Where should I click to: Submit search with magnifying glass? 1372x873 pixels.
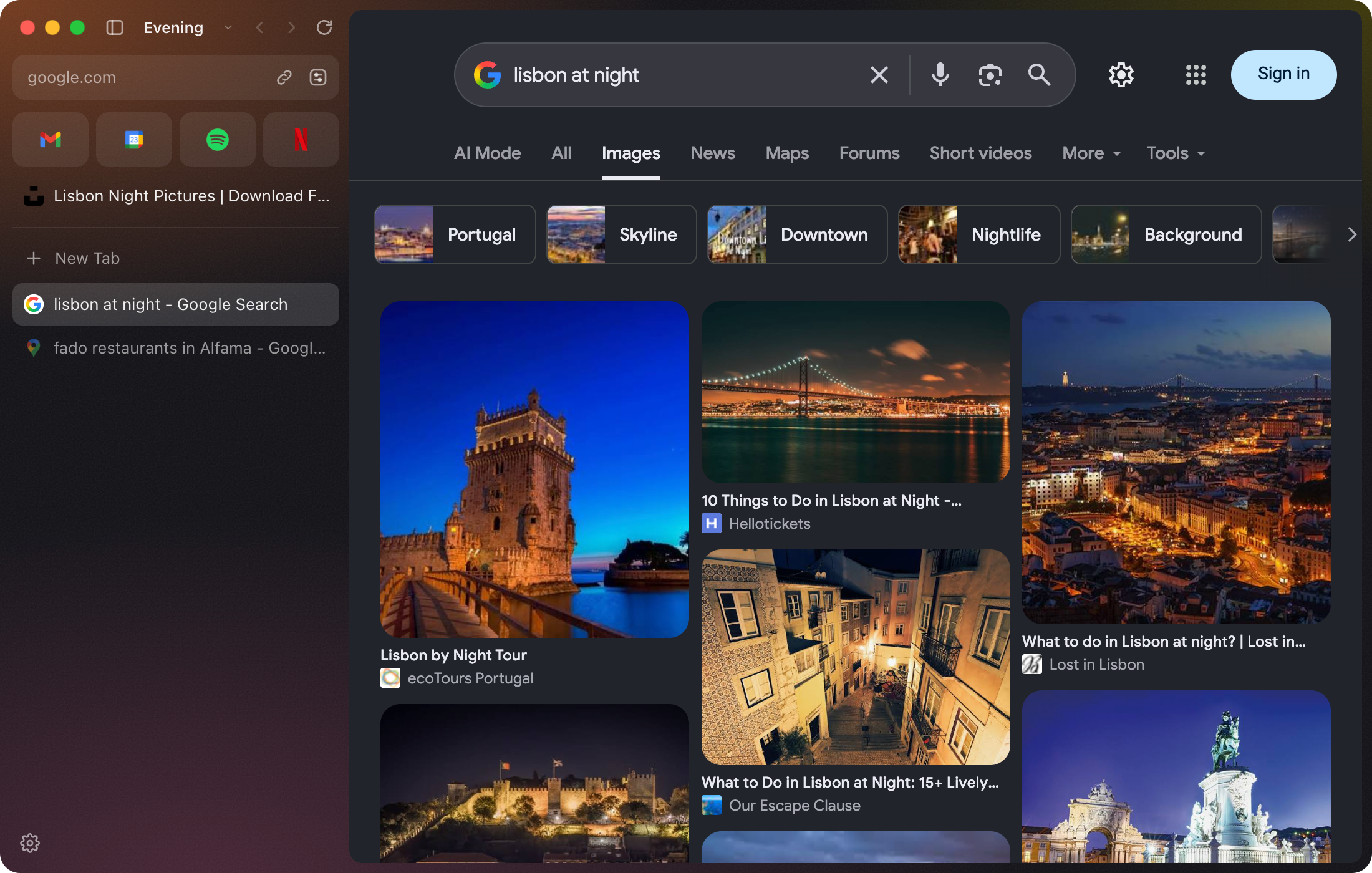[x=1039, y=75]
